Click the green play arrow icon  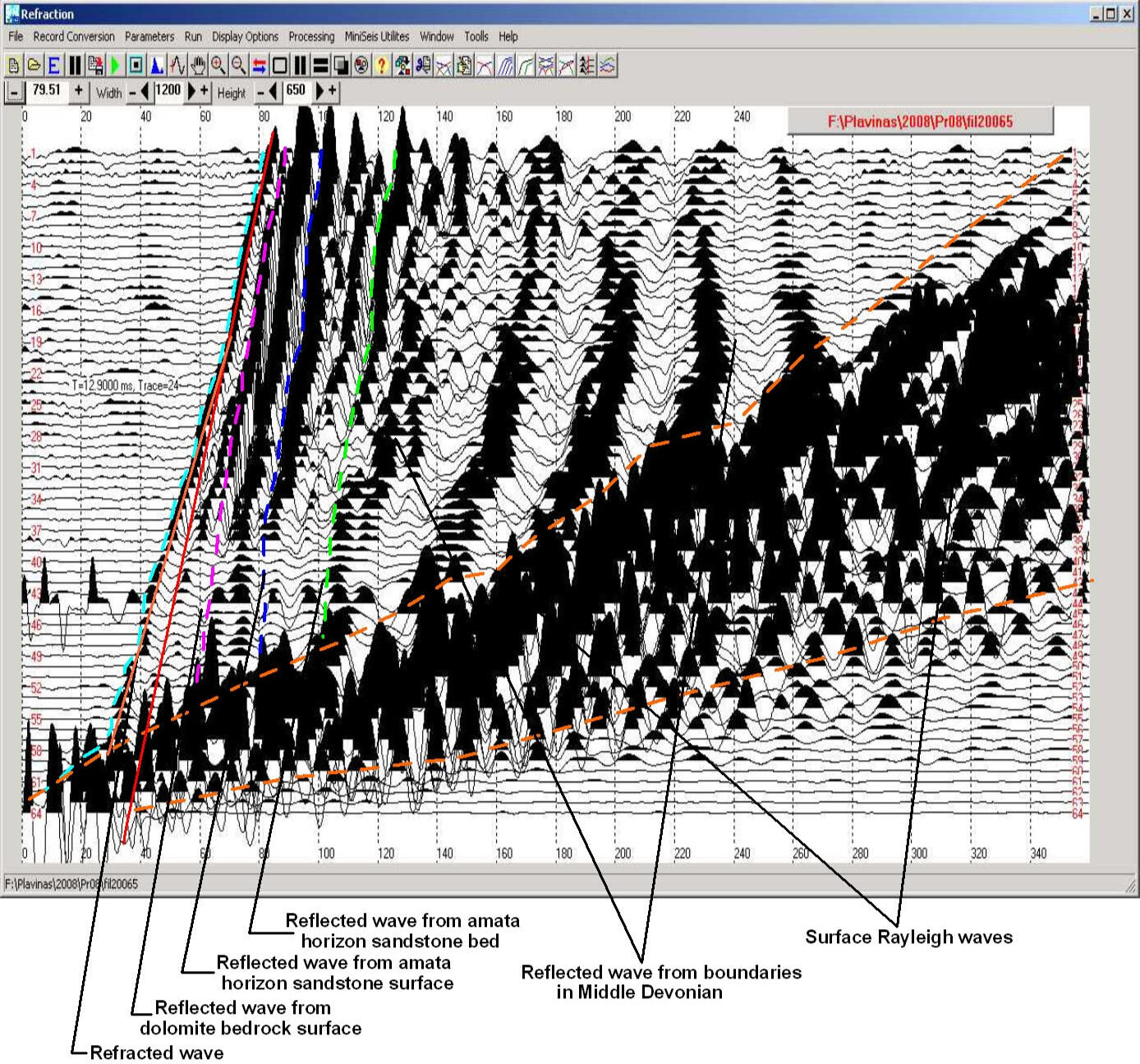tap(116, 66)
